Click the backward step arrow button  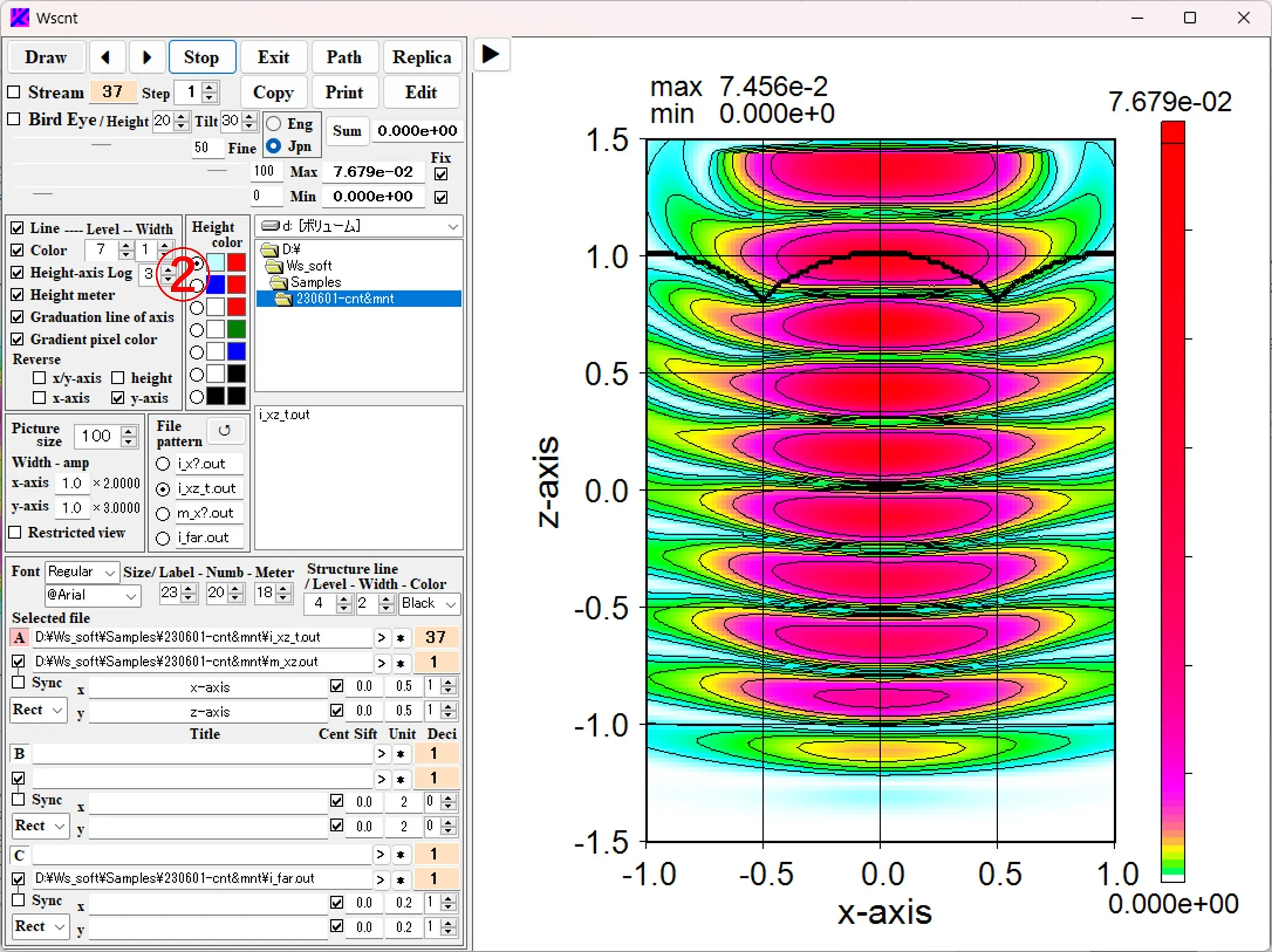pos(107,57)
